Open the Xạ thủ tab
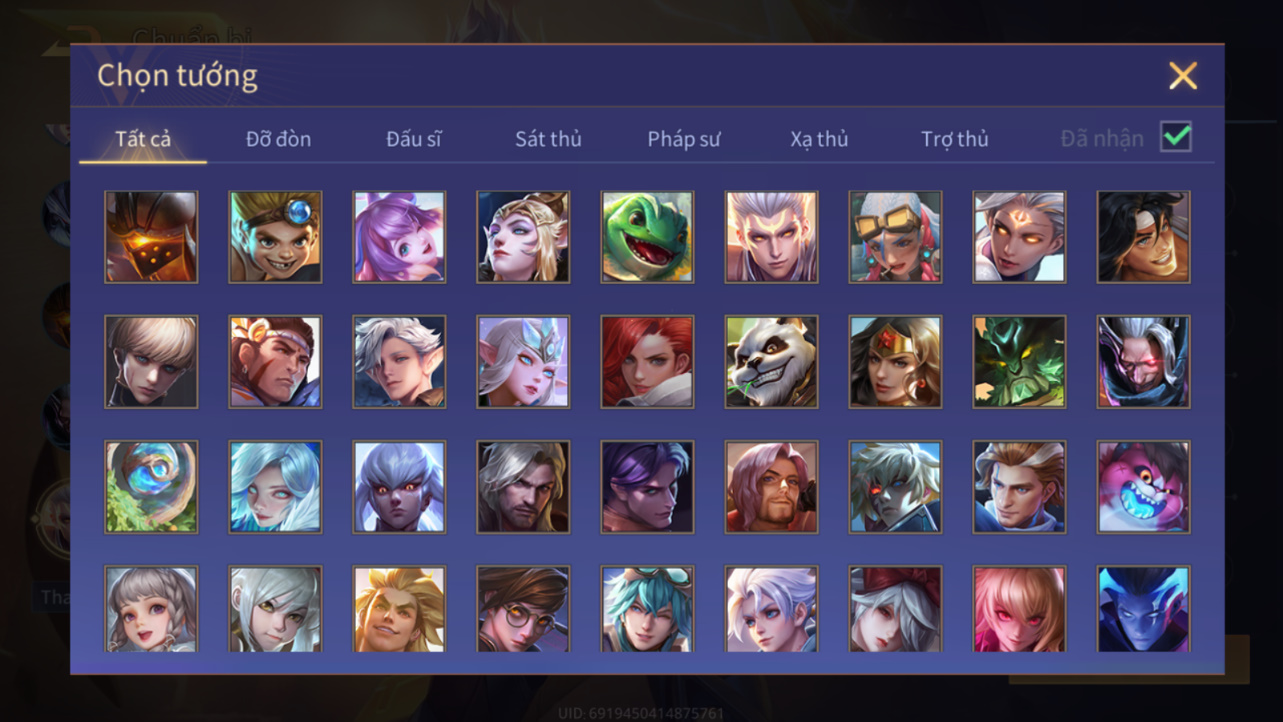The width and height of the screenshot is (1283, 722). click(819, 139)
